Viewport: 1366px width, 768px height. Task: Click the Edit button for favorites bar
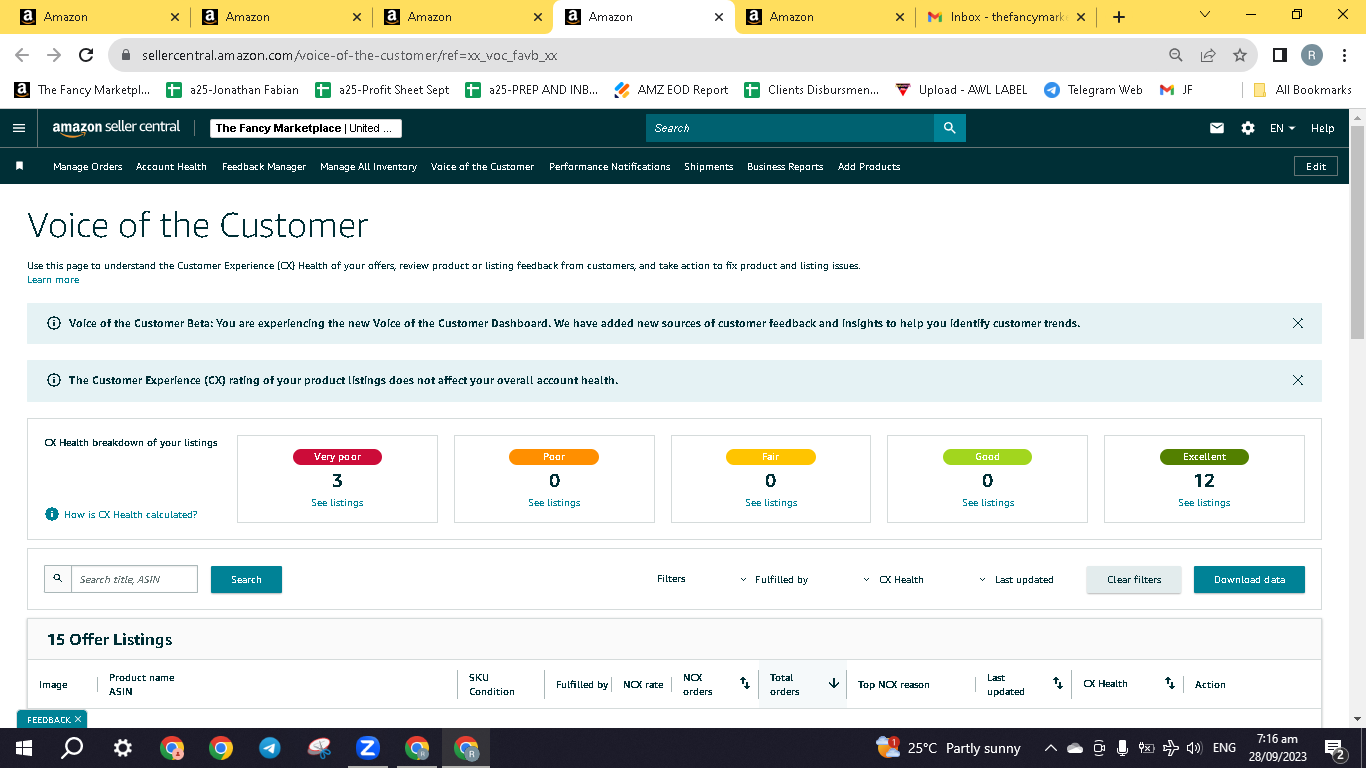[1316, 166]
